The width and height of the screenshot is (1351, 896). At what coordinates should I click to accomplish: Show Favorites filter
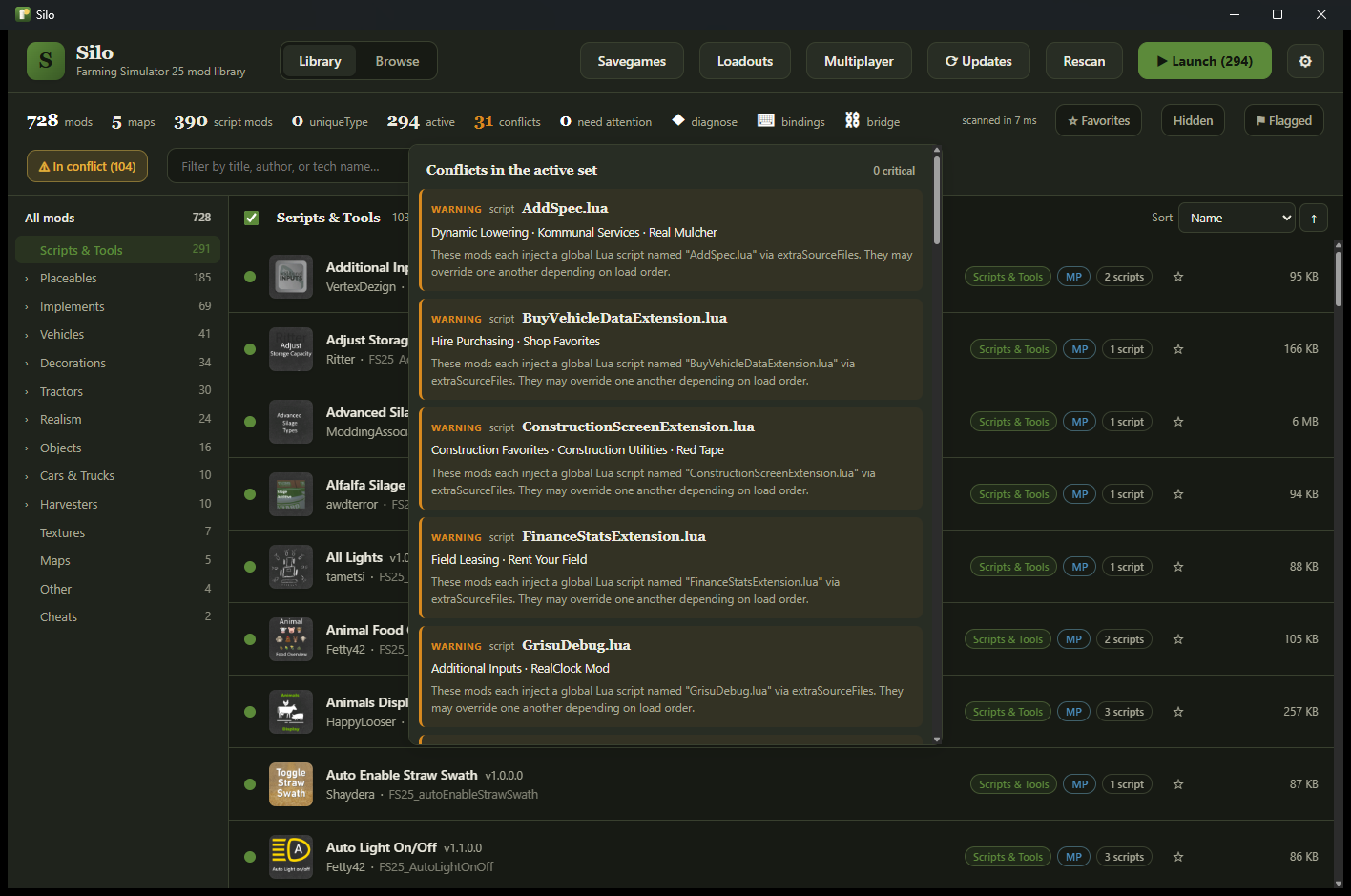(1098, 120)
